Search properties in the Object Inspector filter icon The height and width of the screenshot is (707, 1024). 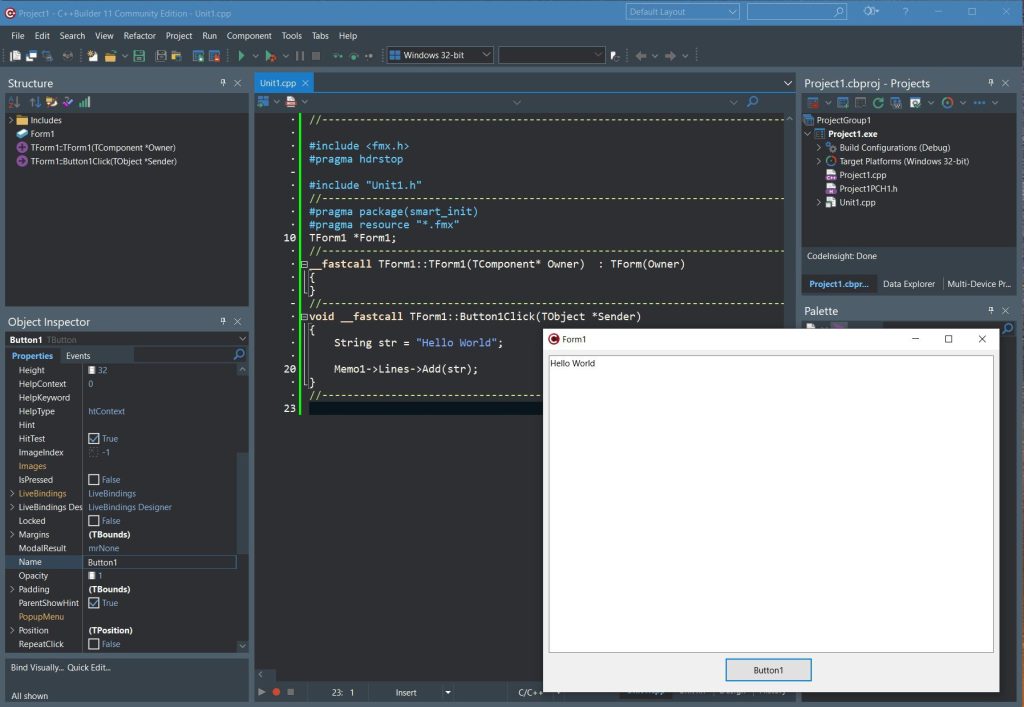[239, 354]
